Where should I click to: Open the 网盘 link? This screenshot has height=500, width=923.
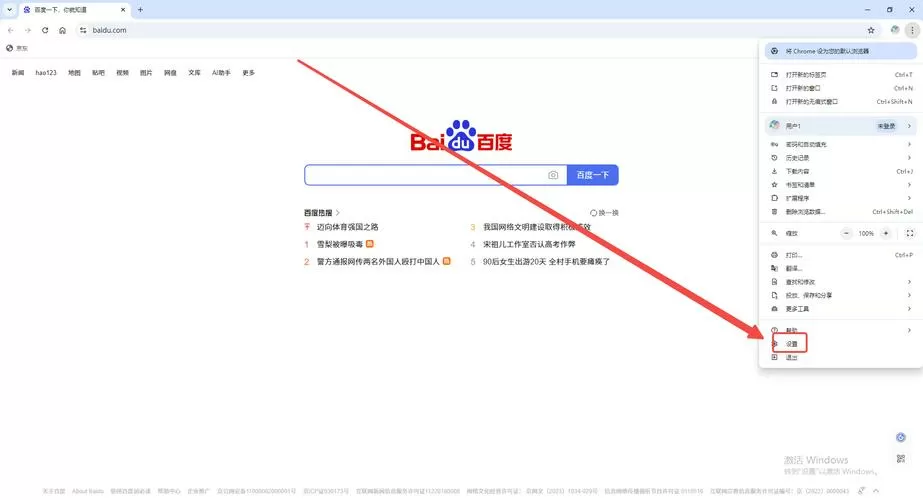point(170,72)
